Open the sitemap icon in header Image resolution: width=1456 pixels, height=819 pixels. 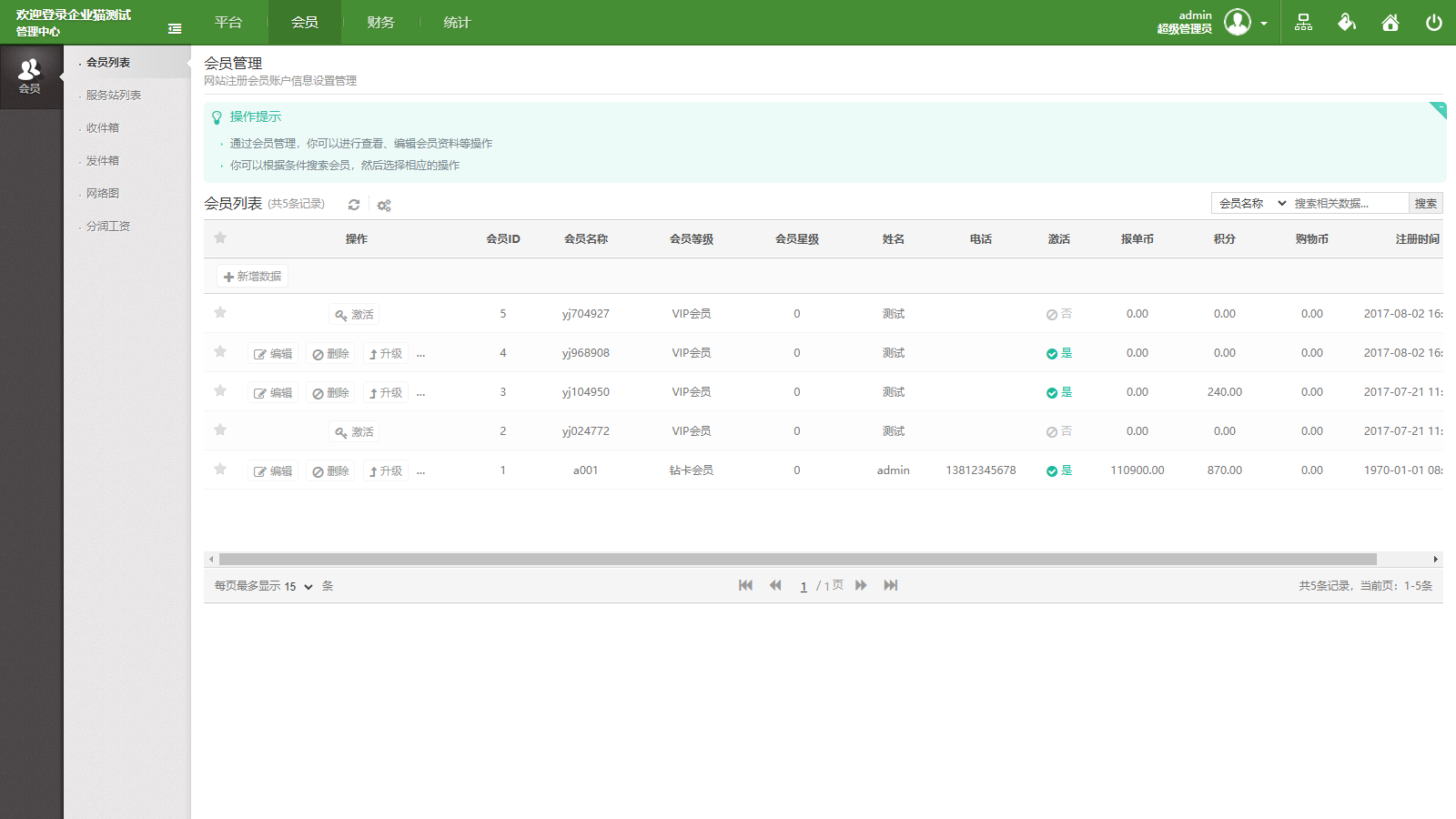click(1303, 23)
